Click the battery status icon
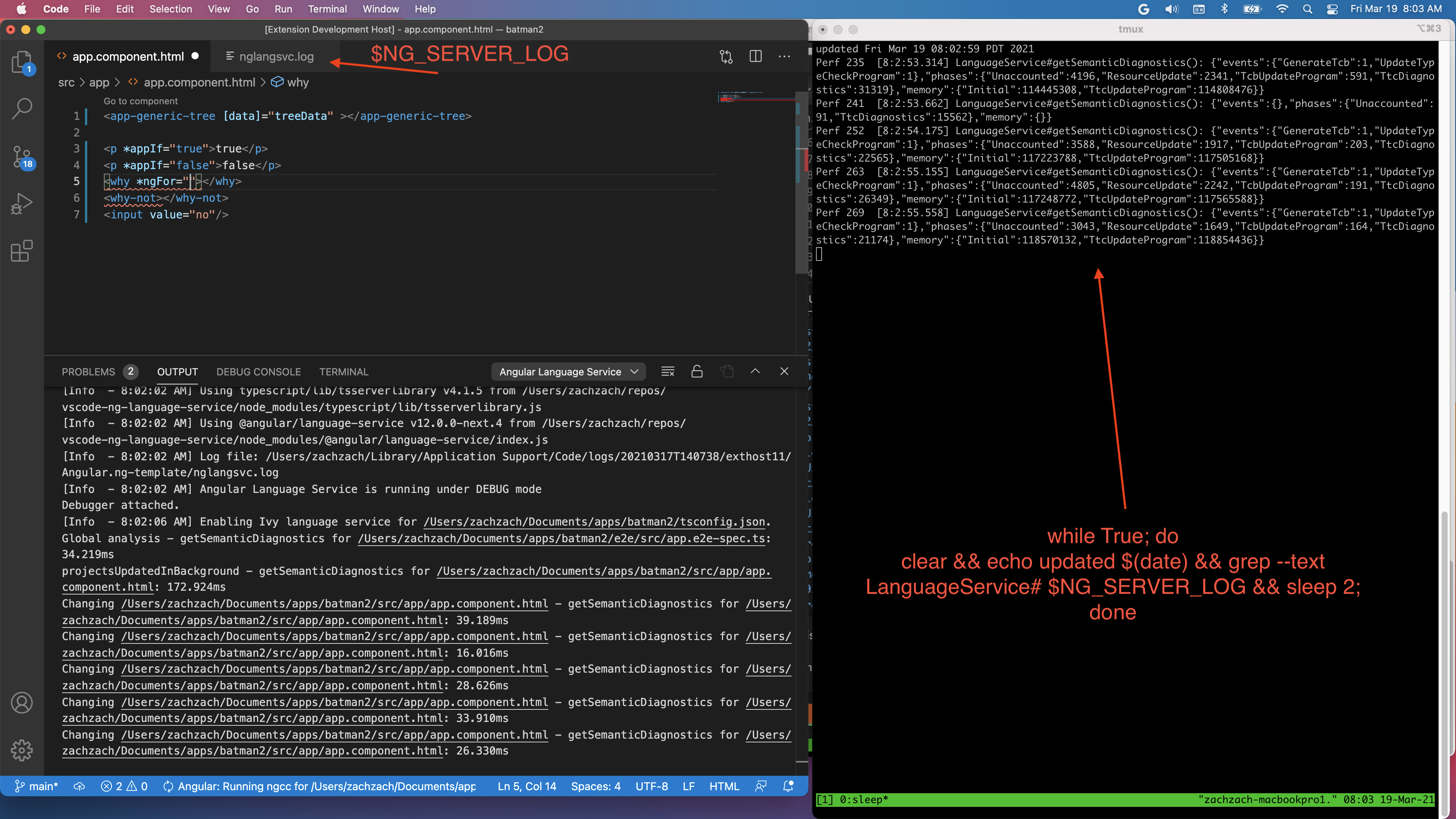The image size is (1456, 819). pos(1252,9)
